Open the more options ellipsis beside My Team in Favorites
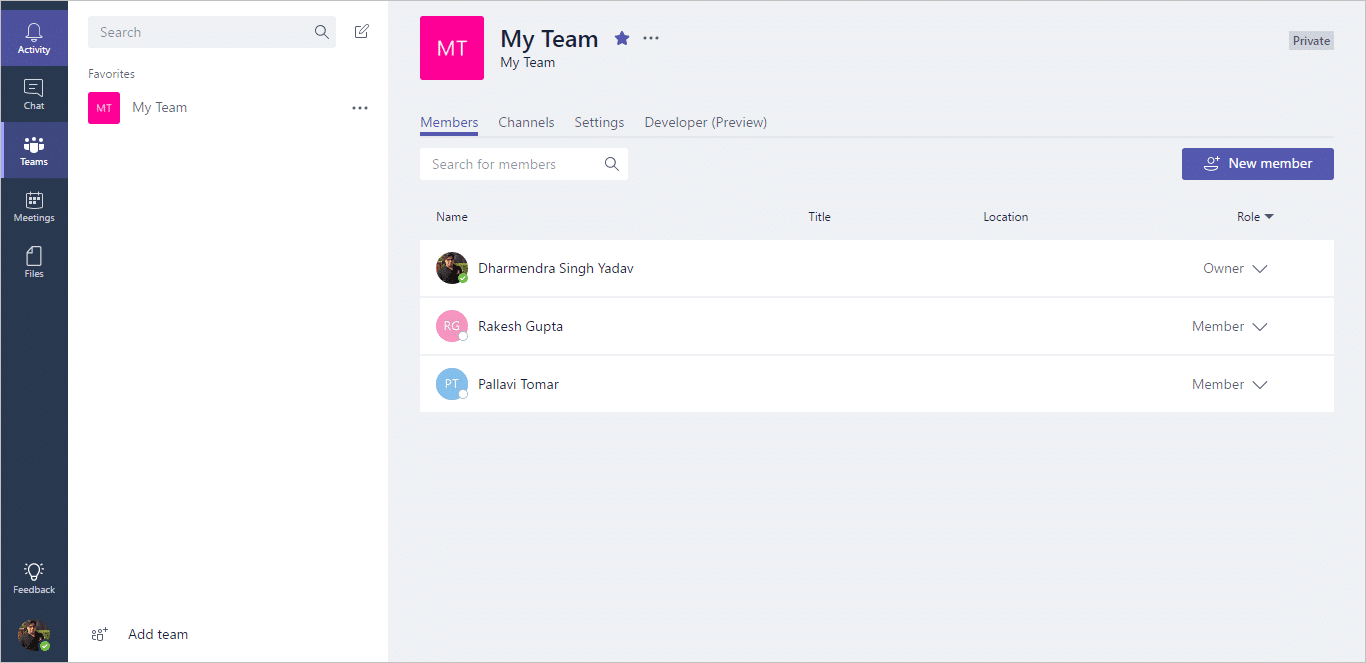Image resolution: width=1366 pixels, height=663 pixels. point(360,108)
